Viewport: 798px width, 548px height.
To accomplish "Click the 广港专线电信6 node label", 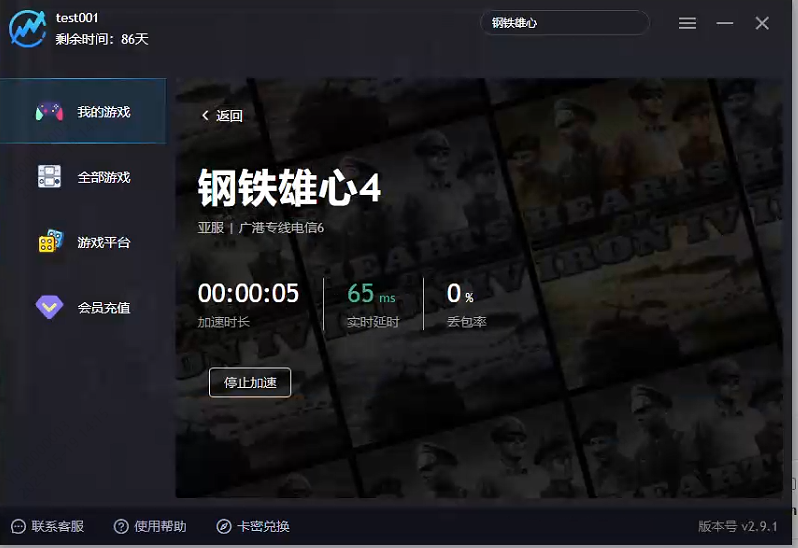I will [x=281, y=227].
